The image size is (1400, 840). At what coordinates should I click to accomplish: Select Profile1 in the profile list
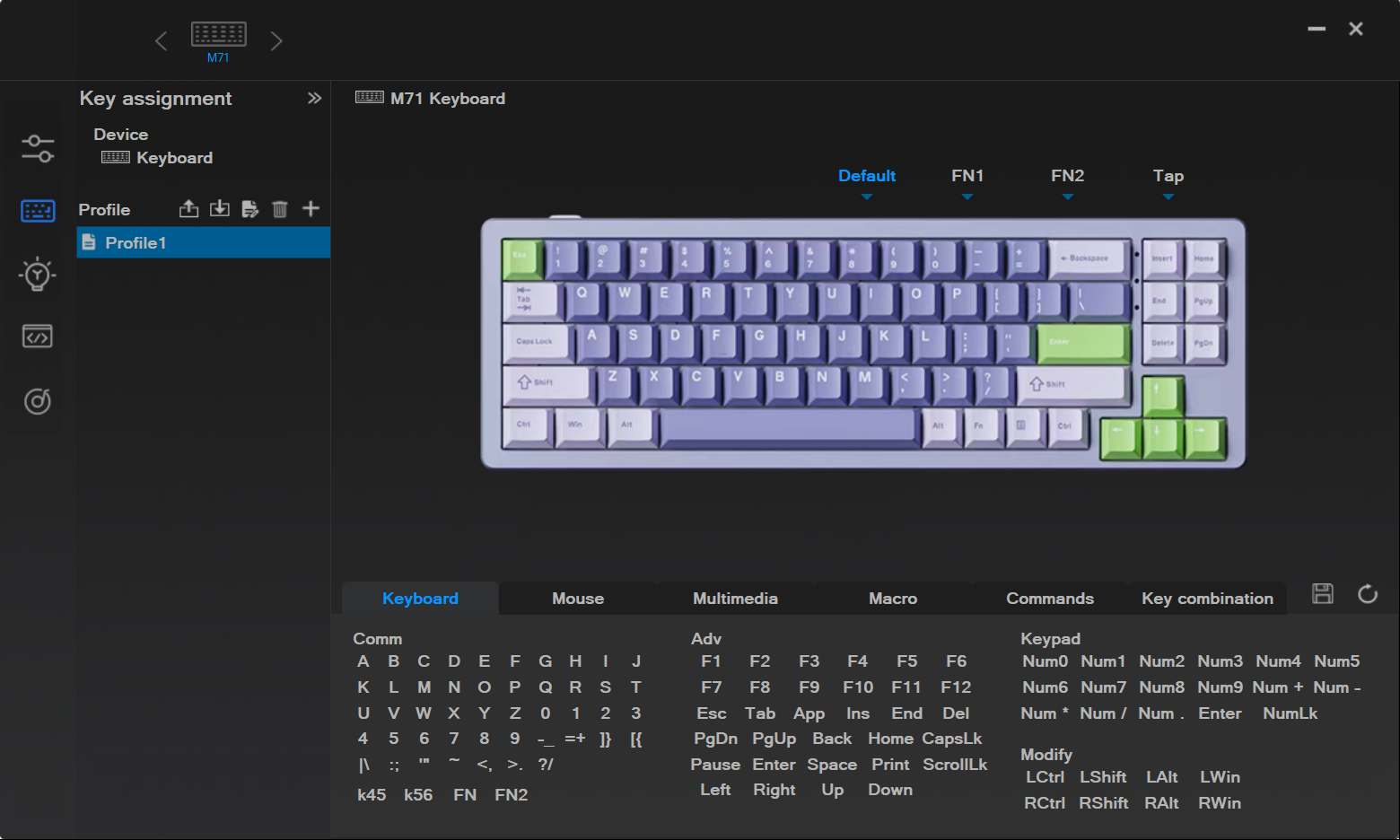(204, 242)
